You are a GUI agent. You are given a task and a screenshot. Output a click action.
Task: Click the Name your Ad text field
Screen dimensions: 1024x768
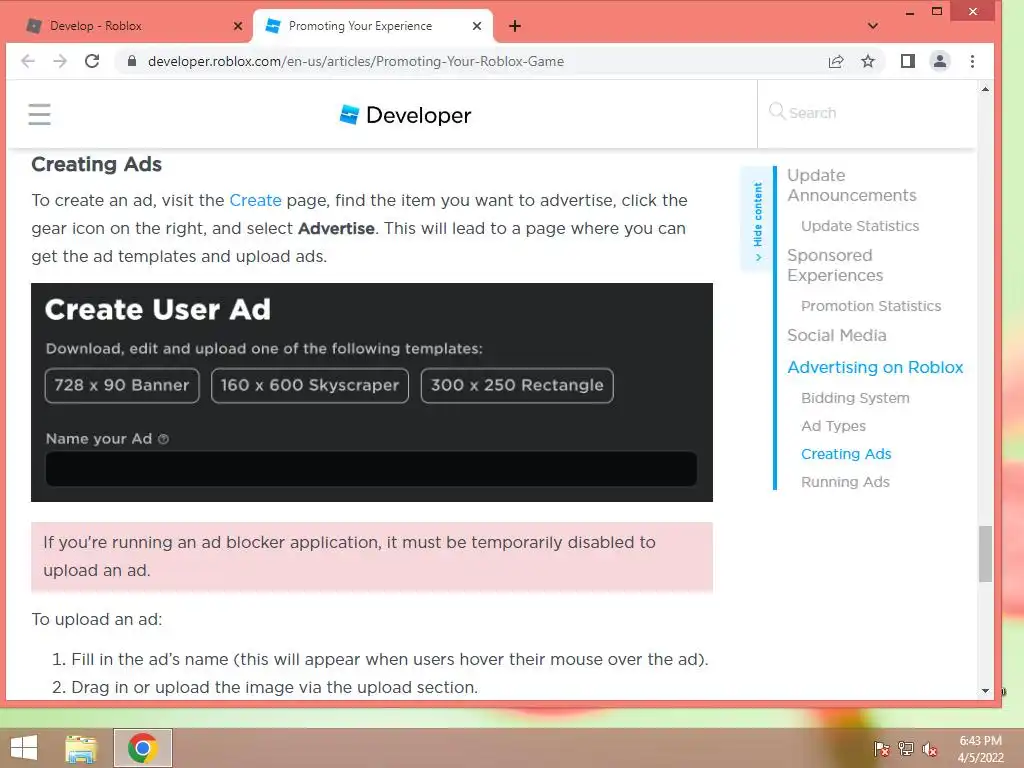point(371,469)
